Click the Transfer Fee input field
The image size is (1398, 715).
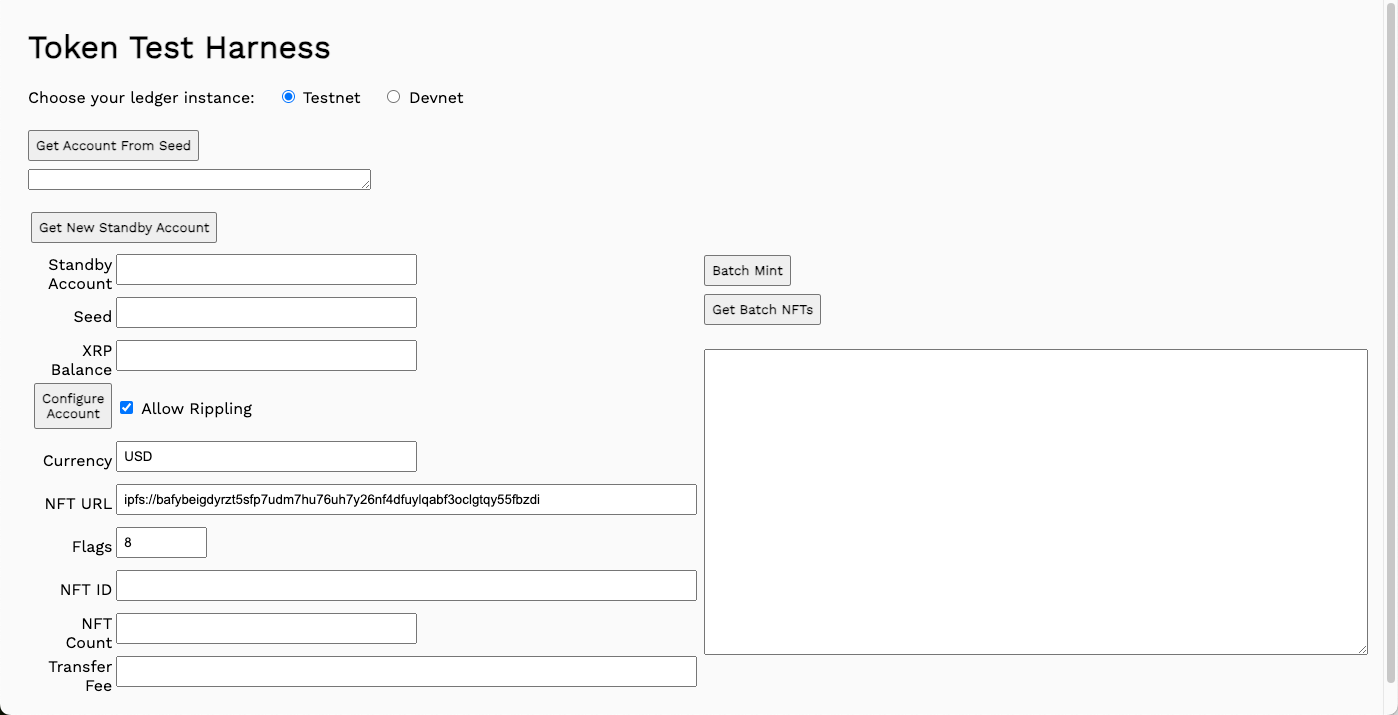(406, 672)
